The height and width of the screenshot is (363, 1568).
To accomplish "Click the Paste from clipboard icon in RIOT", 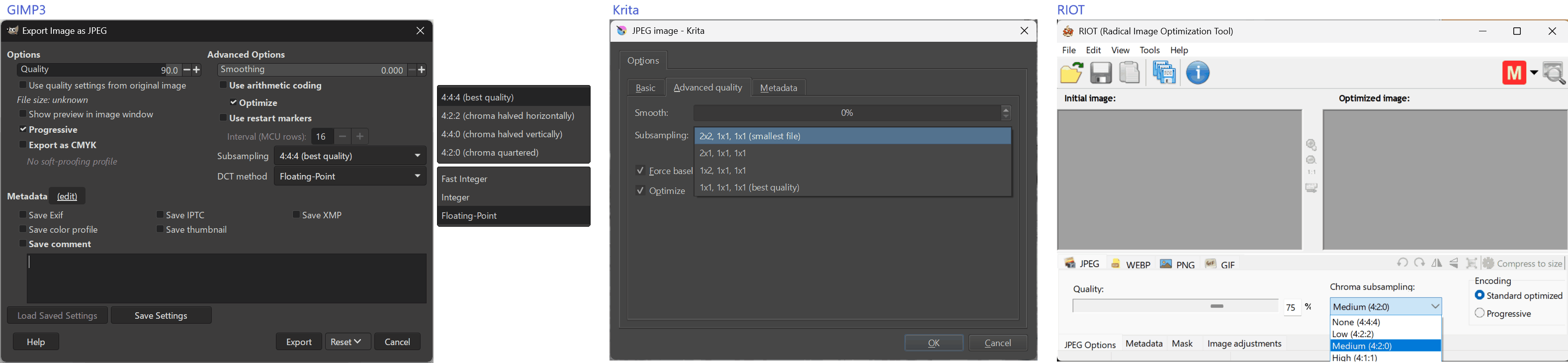I will tap(1130, 73).
